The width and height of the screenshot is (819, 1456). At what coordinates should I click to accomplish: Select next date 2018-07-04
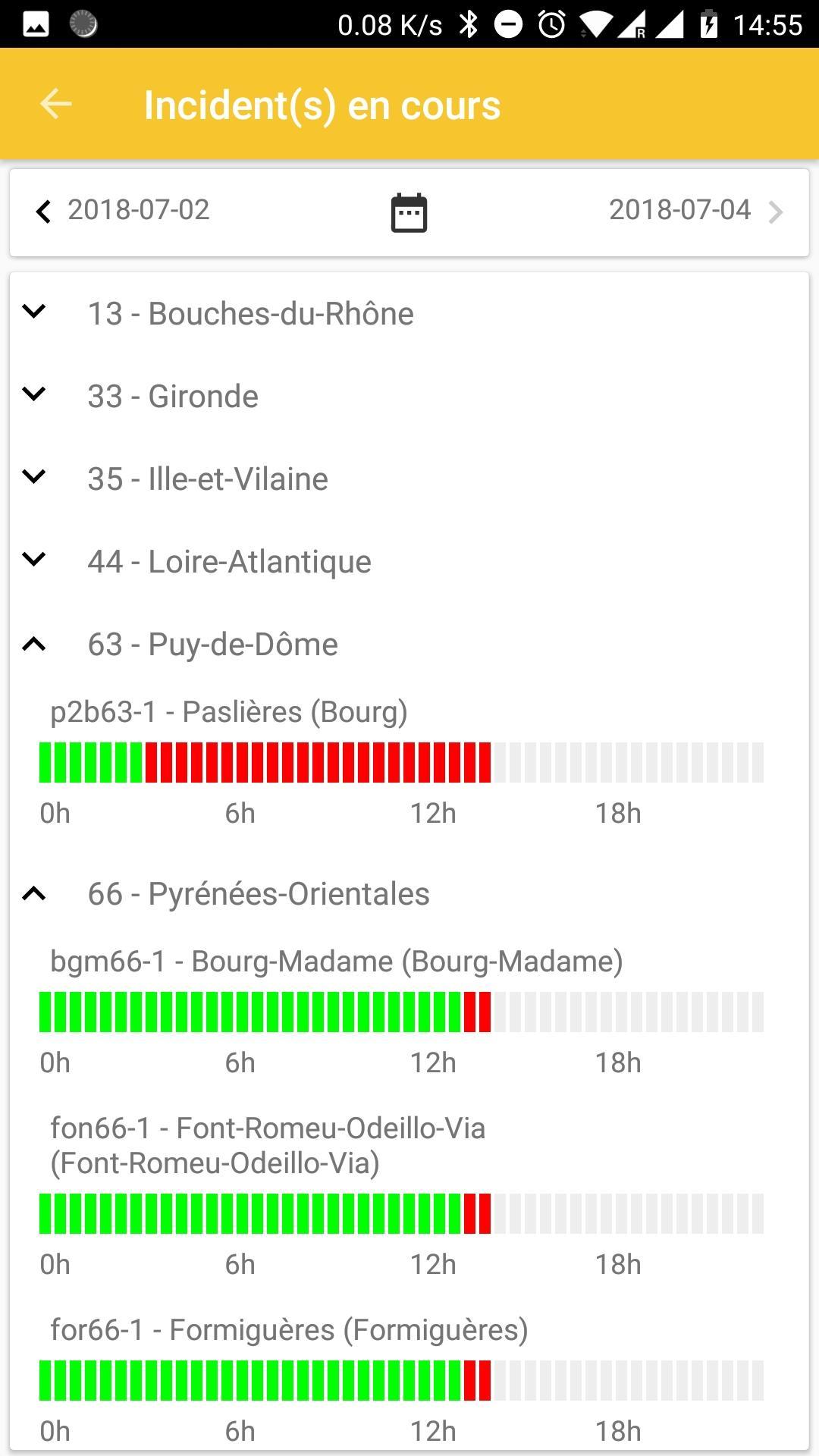pyautogui.click(x=679, y=210)
